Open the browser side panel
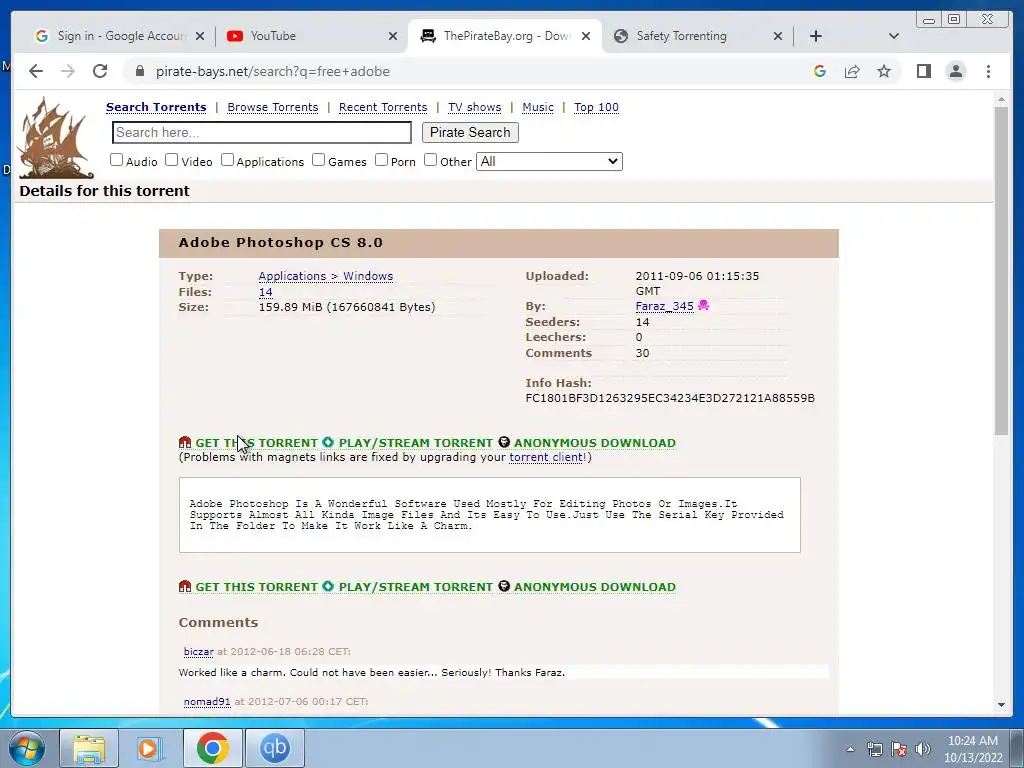1024x768 pixels. tap(923, 71)
